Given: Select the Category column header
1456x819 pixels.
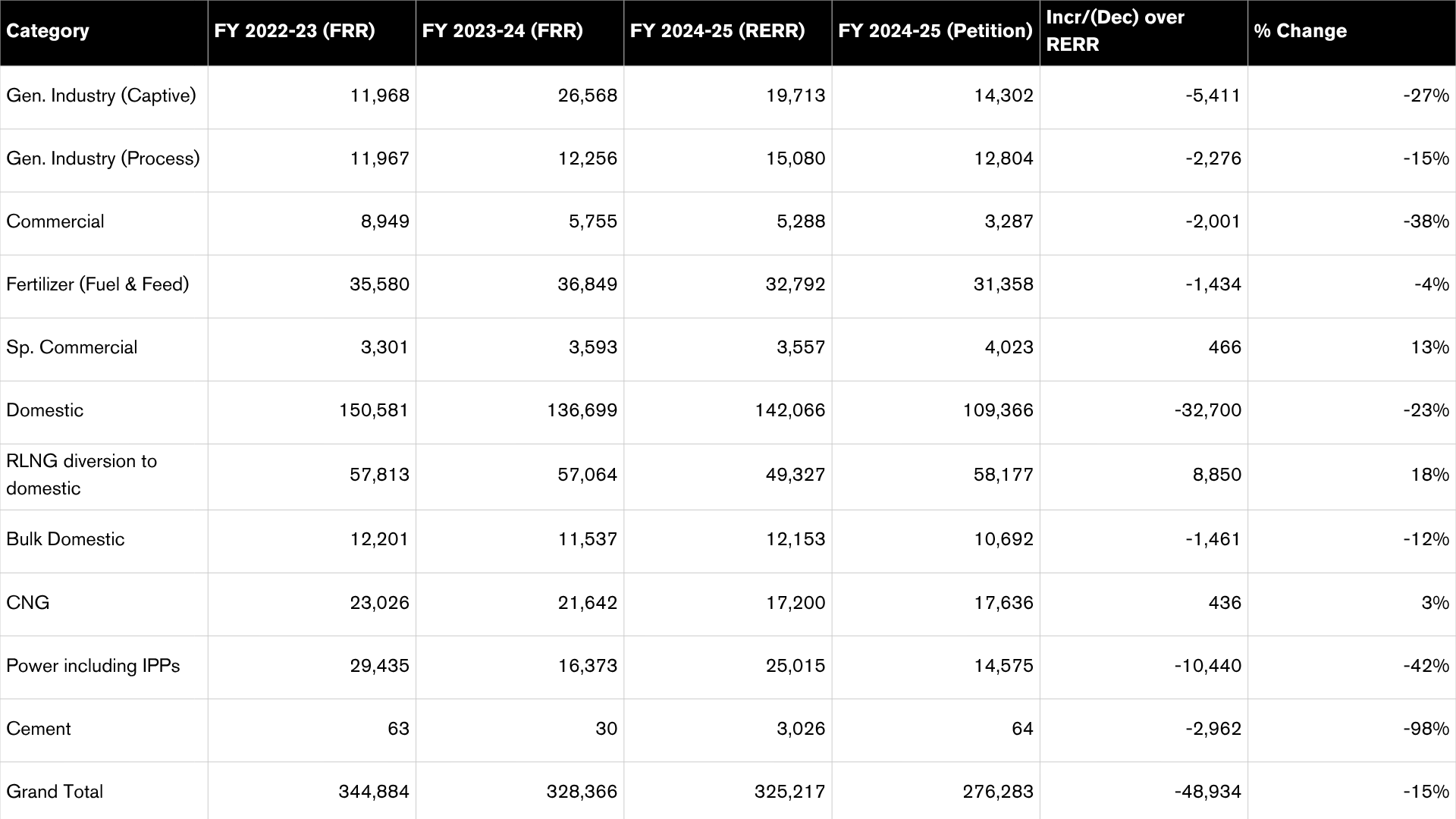Looking at the screenshot, I should (x=104, y=33).
